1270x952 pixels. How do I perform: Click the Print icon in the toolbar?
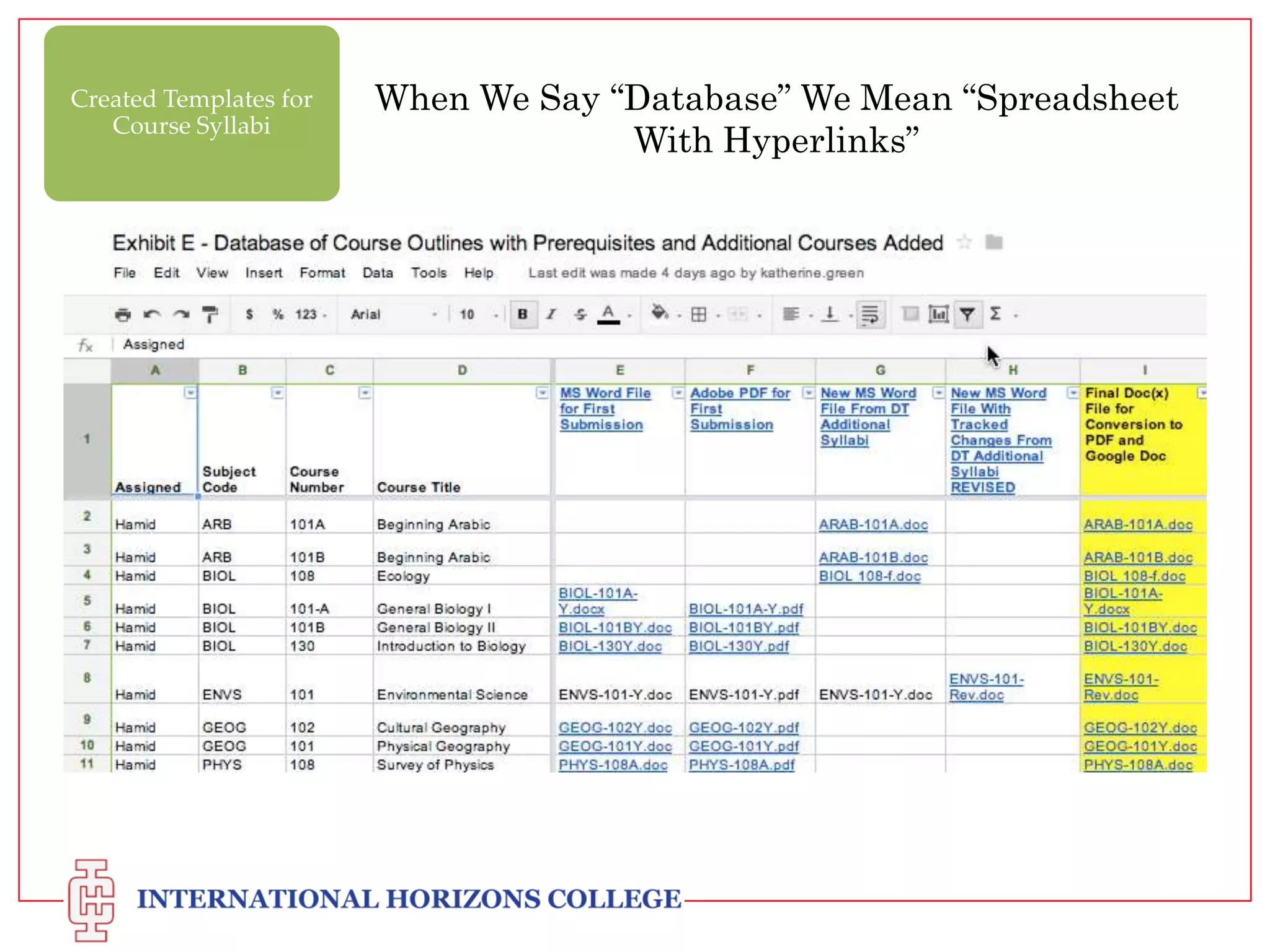123,315
